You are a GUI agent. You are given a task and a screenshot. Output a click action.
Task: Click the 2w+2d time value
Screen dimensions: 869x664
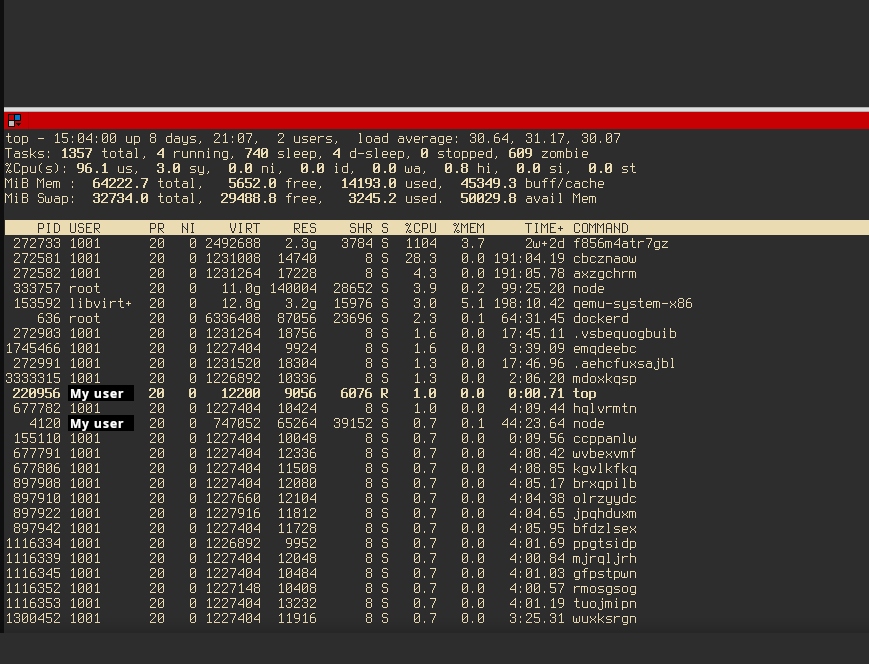coord(544,243)
